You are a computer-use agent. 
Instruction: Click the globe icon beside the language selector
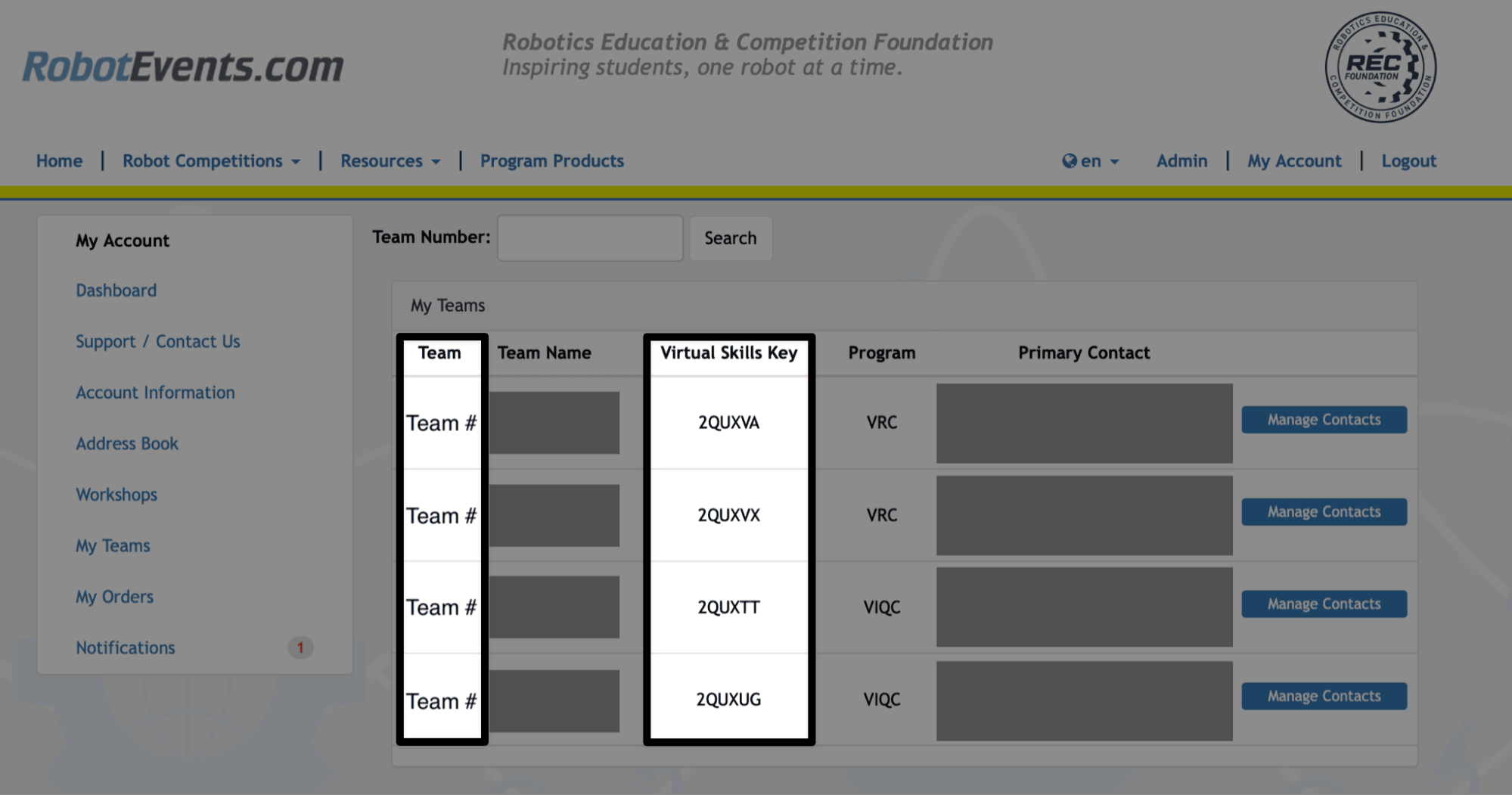click(1070, 160)
